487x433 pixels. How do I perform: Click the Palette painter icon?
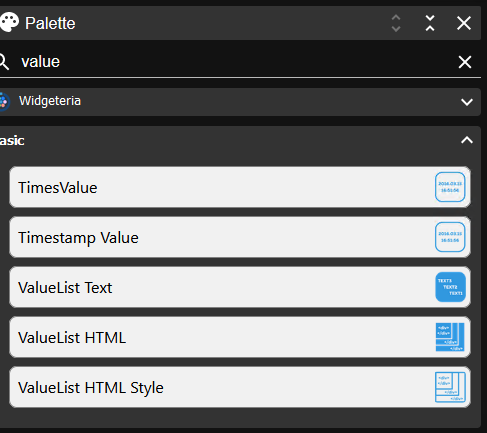[x=9, y=23]
